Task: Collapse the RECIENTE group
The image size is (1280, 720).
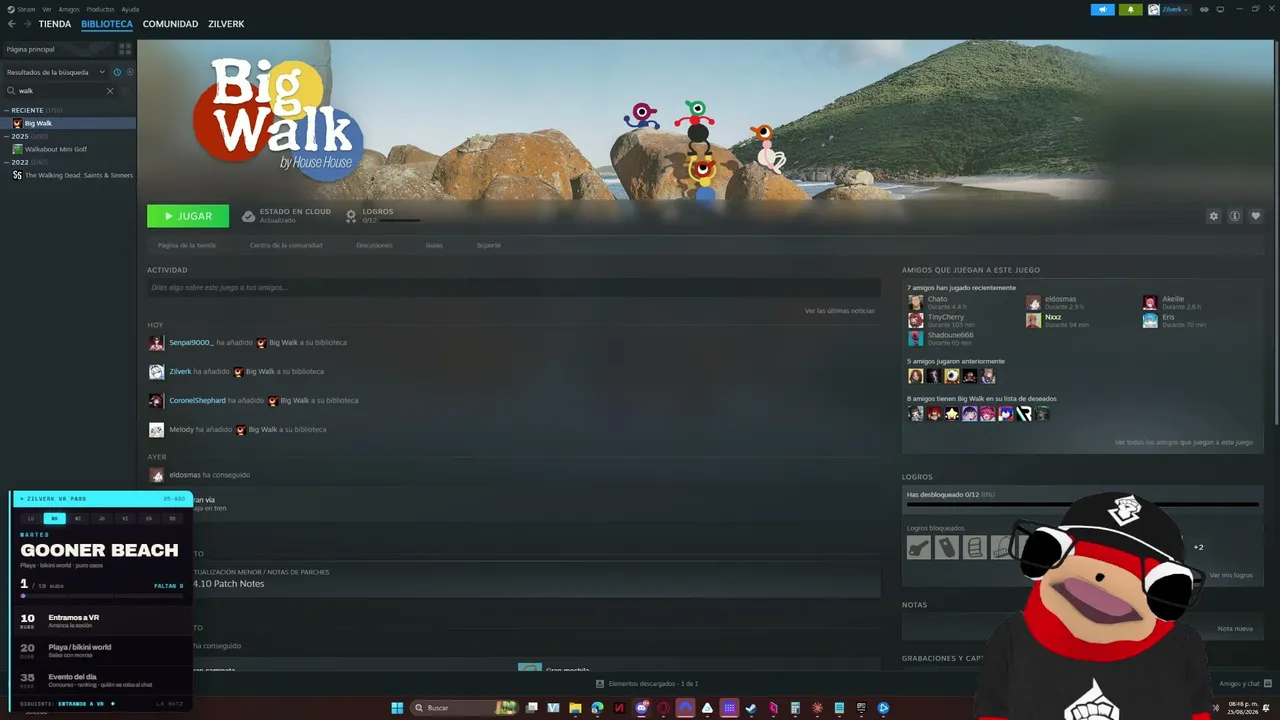Action: (x=7, y=110)
